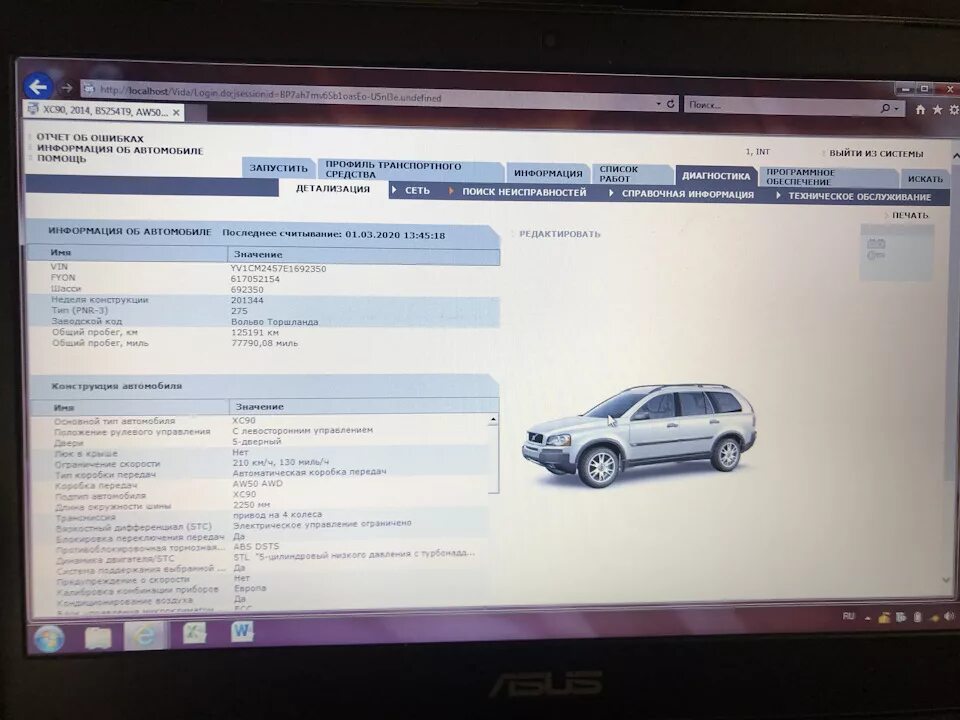
Task: Open the search provider dropdown arrow
Action: pyautogui.click(x=896, y=108)
